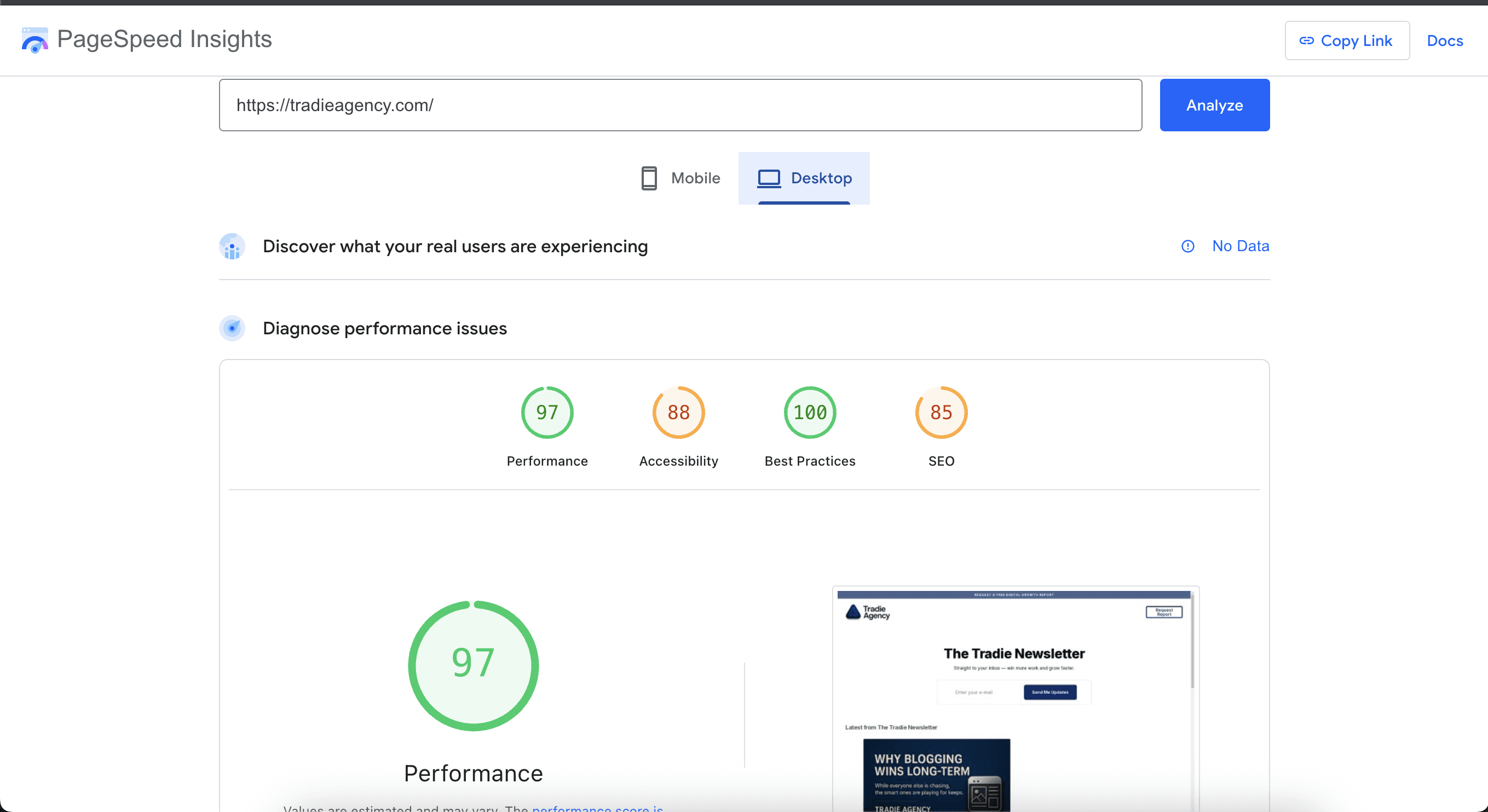
Task: Click the Diagnose performance issues radar icon
Action: 232,329
